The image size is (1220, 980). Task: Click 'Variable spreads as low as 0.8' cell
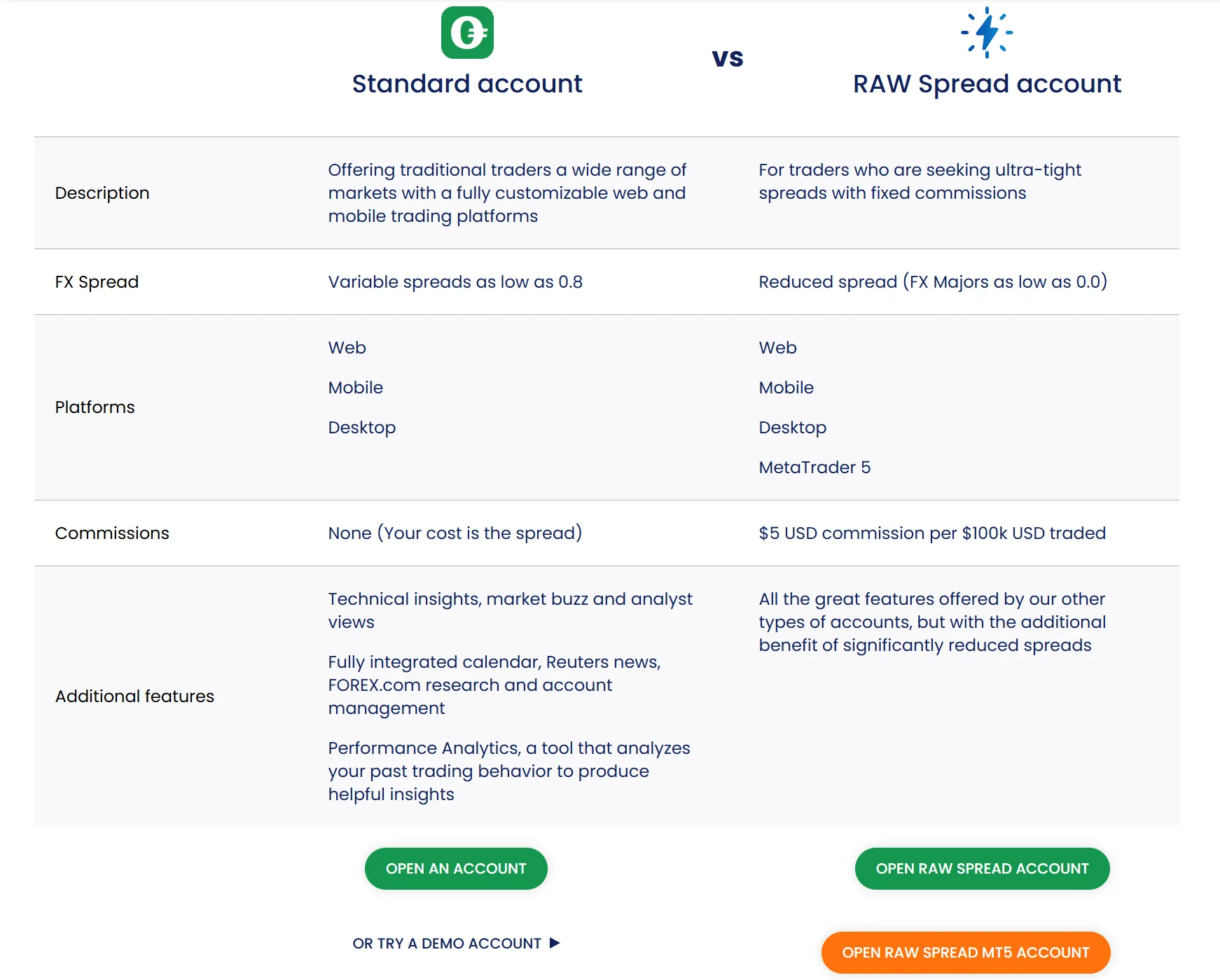[455, 282]
